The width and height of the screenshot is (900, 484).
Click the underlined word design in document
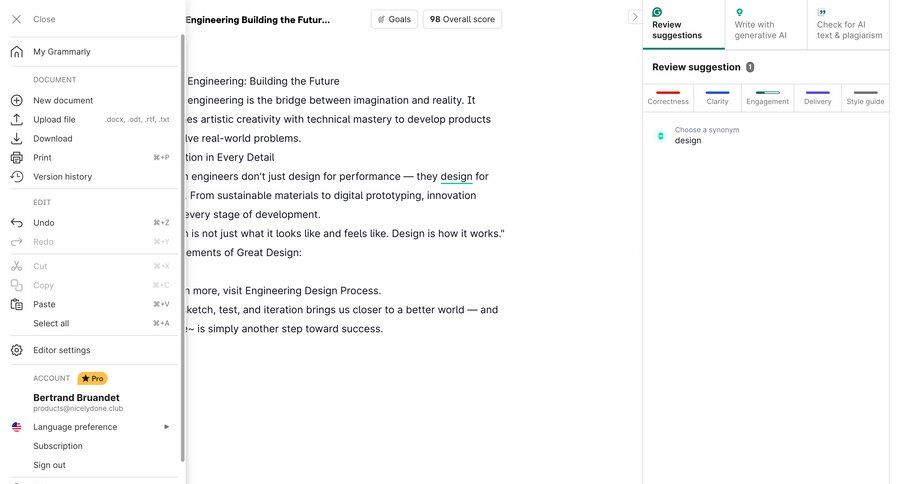456,176
